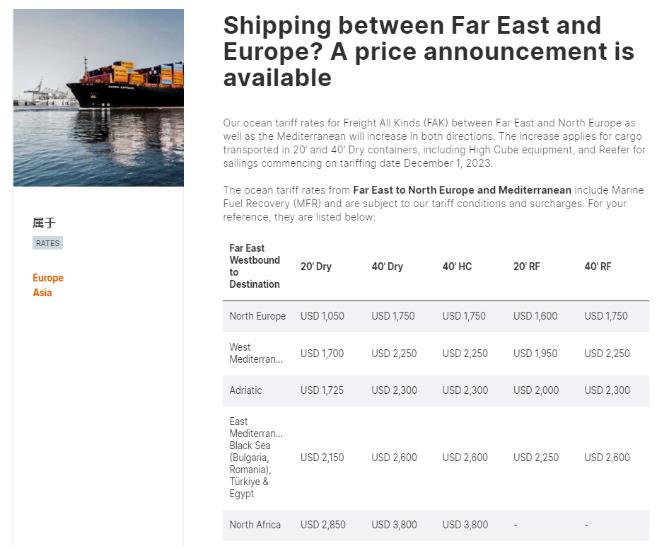658x549 pixels.
Task: Click the USD 2,850 North Africa rate
Action: tap(322, 525)
